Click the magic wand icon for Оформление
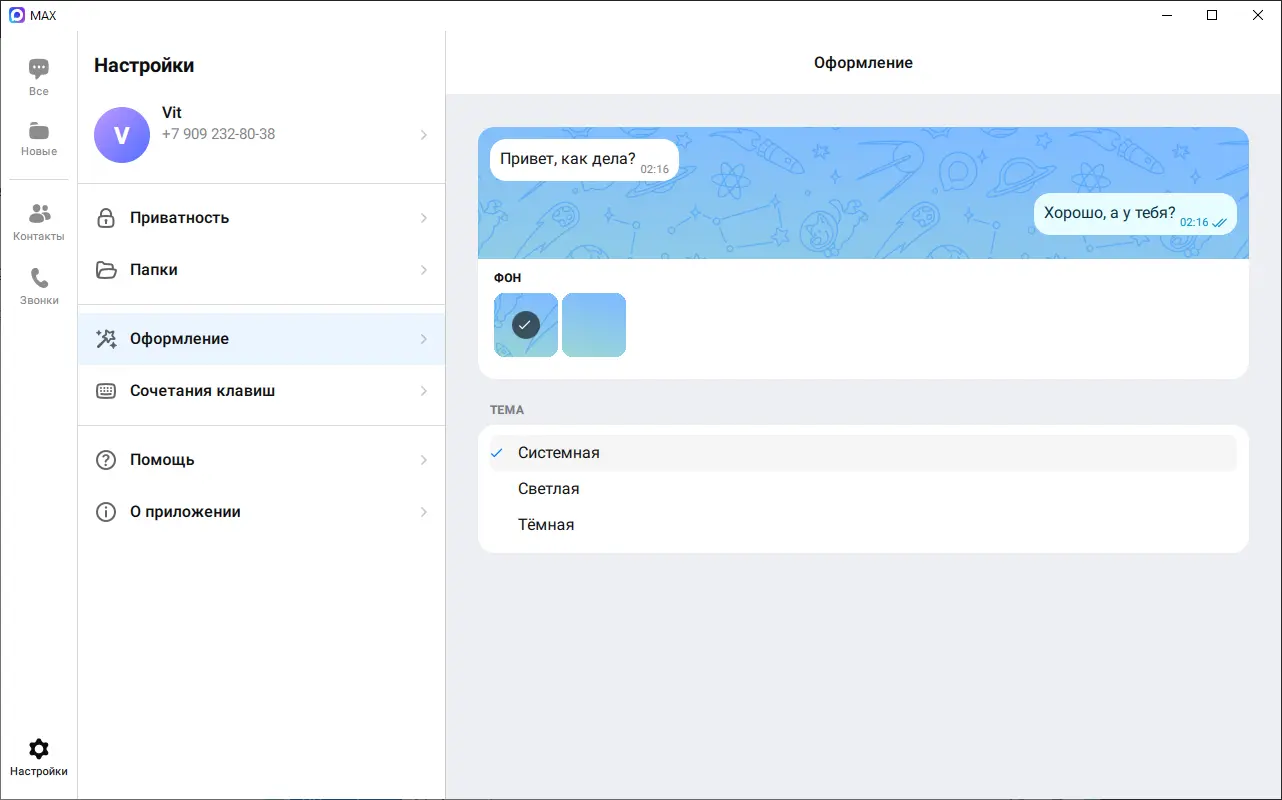The width and height of the screenshot is (1282, 800). click(106, 339)
